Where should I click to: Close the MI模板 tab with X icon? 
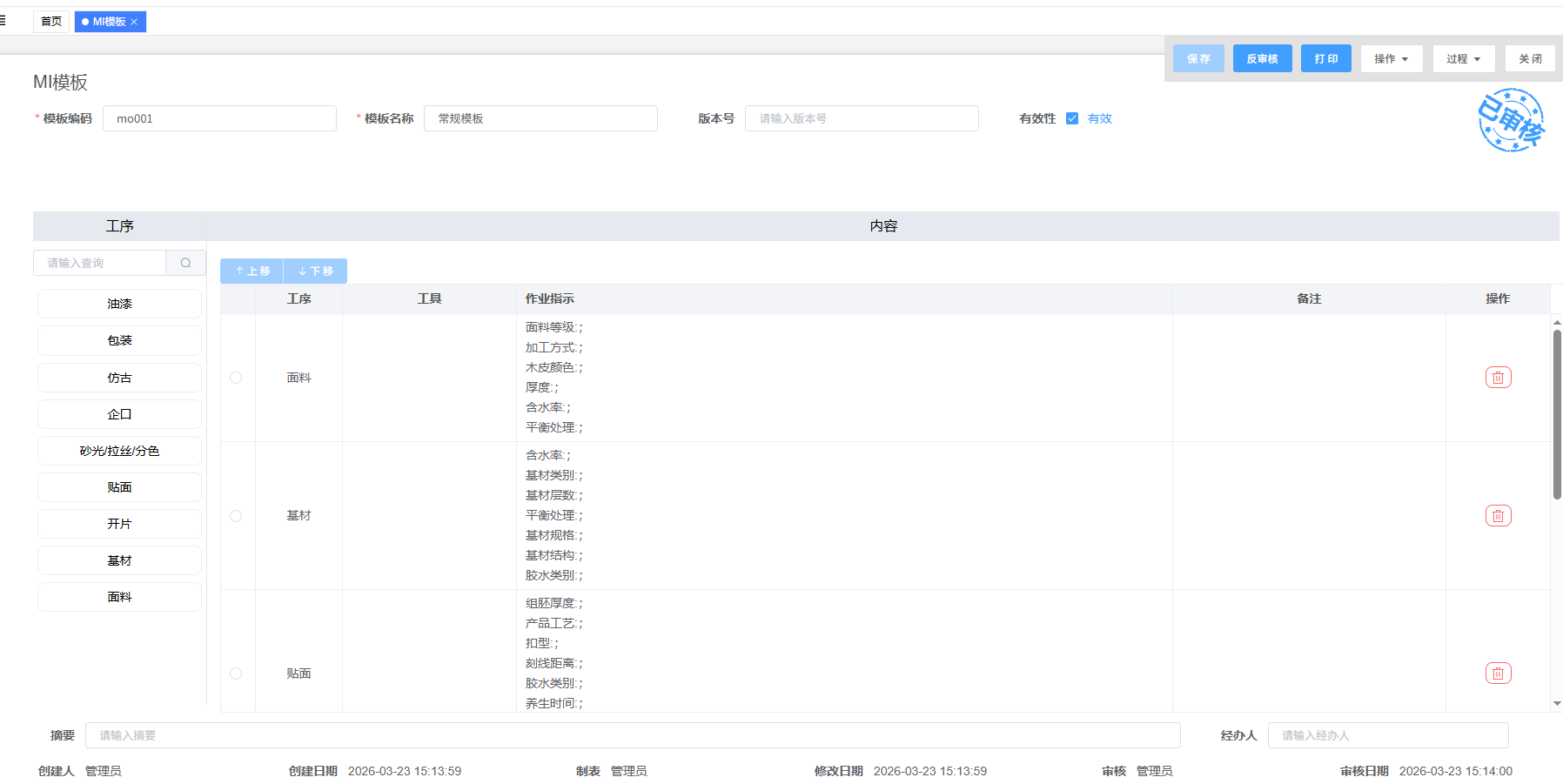coord(134,22)
